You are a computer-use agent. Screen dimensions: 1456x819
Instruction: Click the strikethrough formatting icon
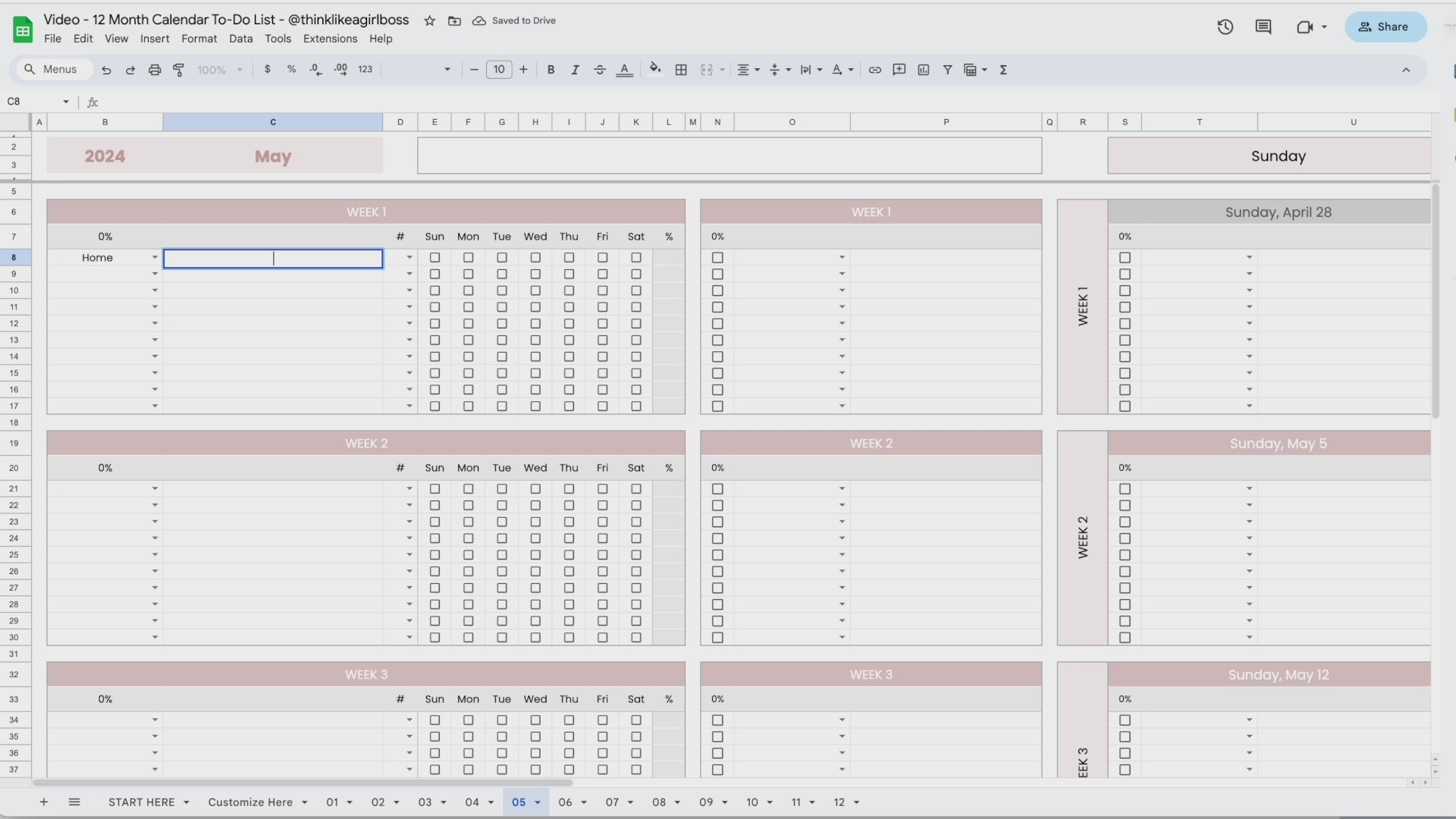point(599,70)
